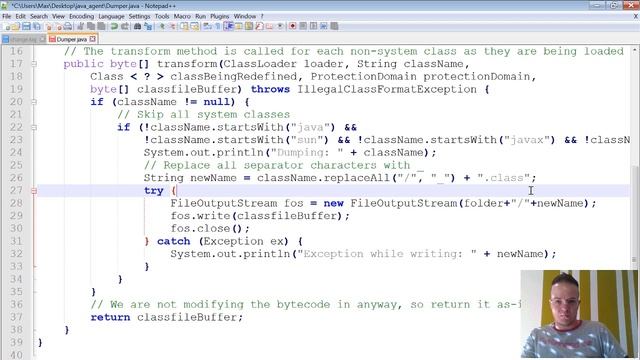Toggle synchronized vertical scrolling icon
This screenshot has width=640, height=360.
point(184,26)
